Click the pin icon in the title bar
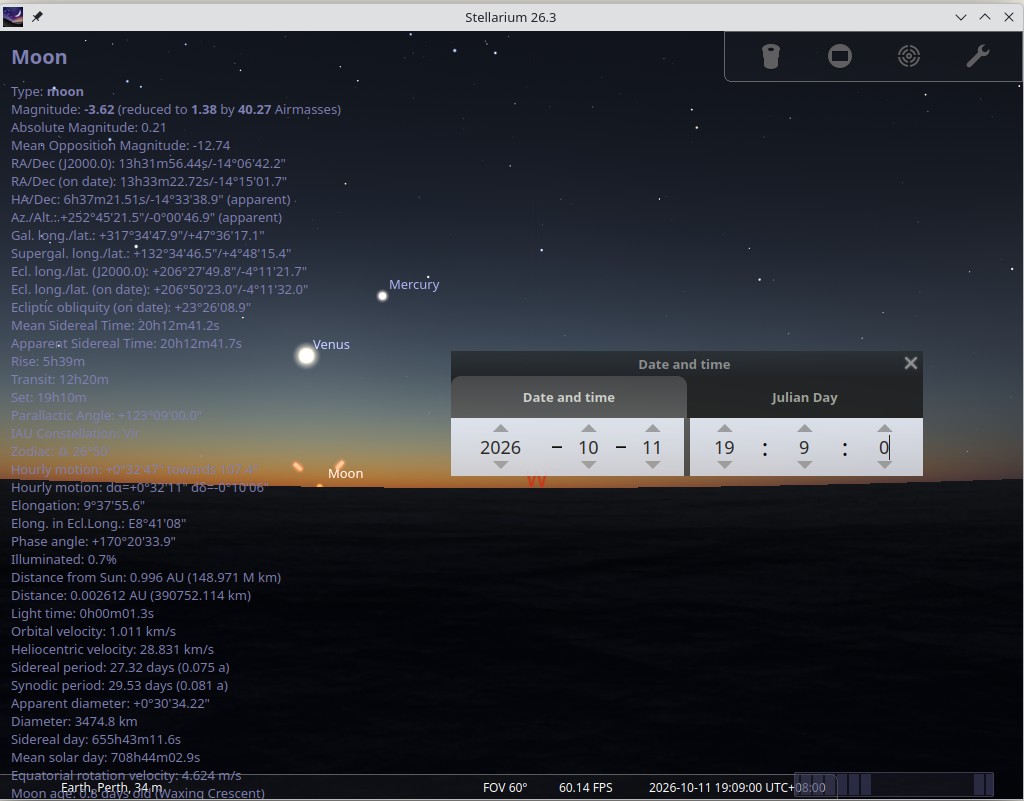This screenshot has width=1024, height=801. pos(37,17)
